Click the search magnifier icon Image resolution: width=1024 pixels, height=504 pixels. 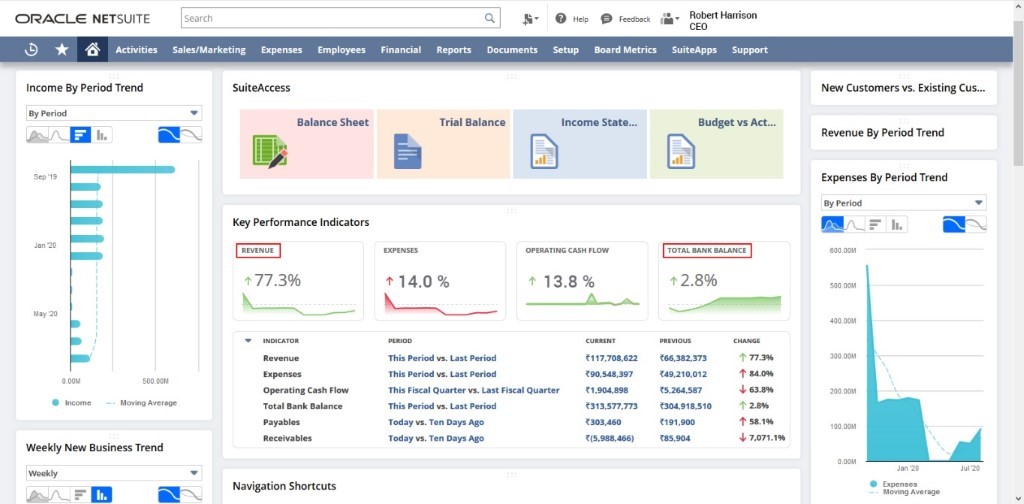point(490,18)
